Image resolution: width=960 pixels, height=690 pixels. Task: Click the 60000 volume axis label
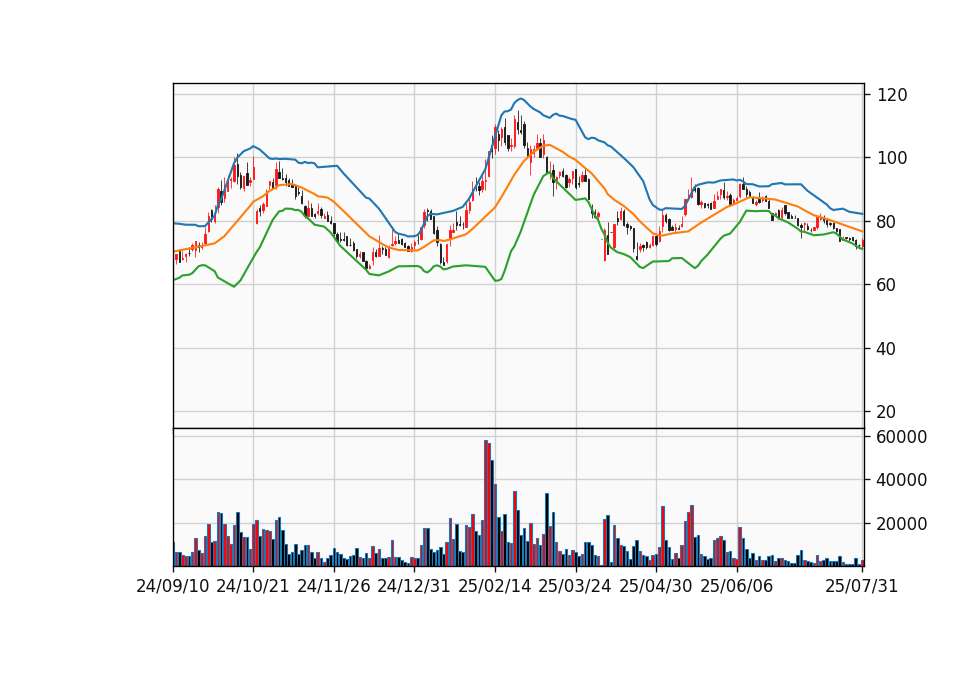[x=902, y=437]
